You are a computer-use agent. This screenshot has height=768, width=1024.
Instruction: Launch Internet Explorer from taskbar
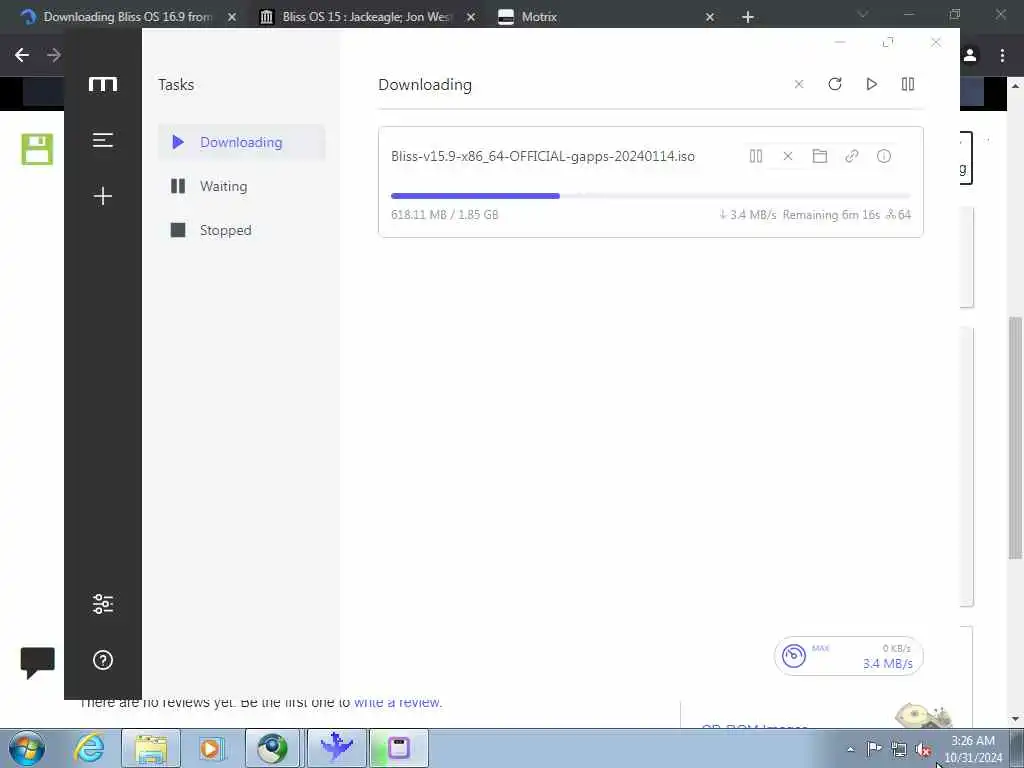(89, 748)
